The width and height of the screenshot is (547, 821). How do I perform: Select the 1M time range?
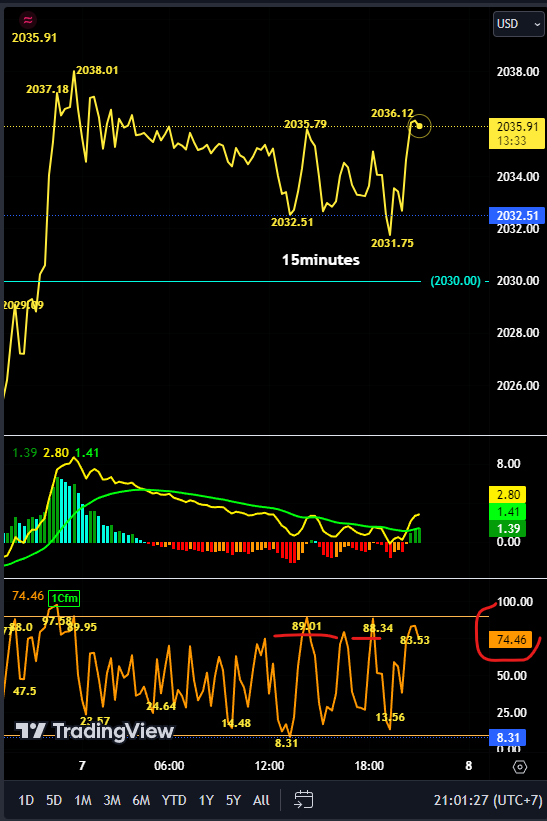83,800
